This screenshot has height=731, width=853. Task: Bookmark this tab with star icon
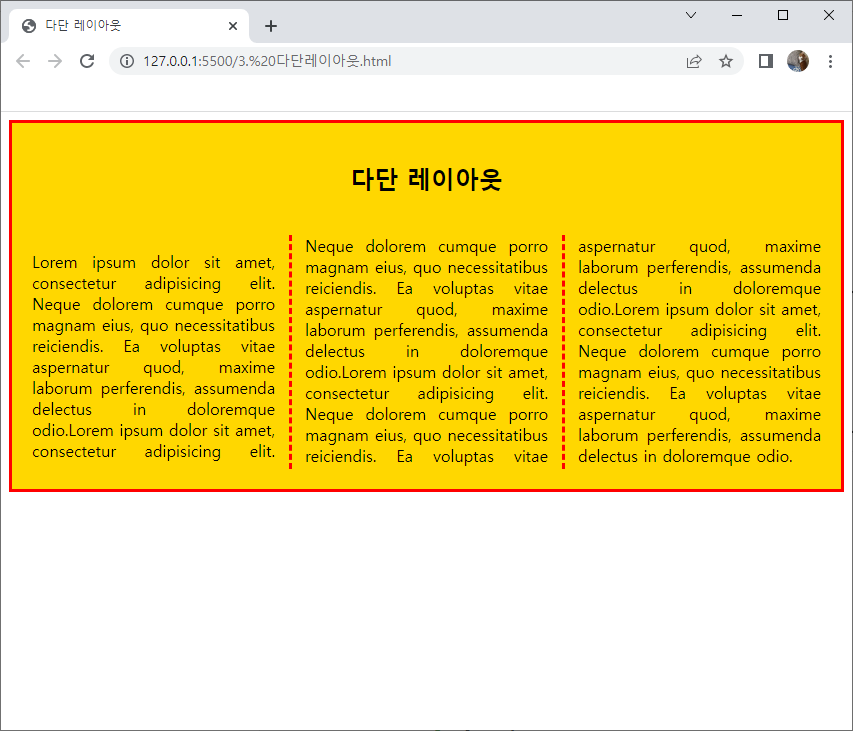point(726,61)
